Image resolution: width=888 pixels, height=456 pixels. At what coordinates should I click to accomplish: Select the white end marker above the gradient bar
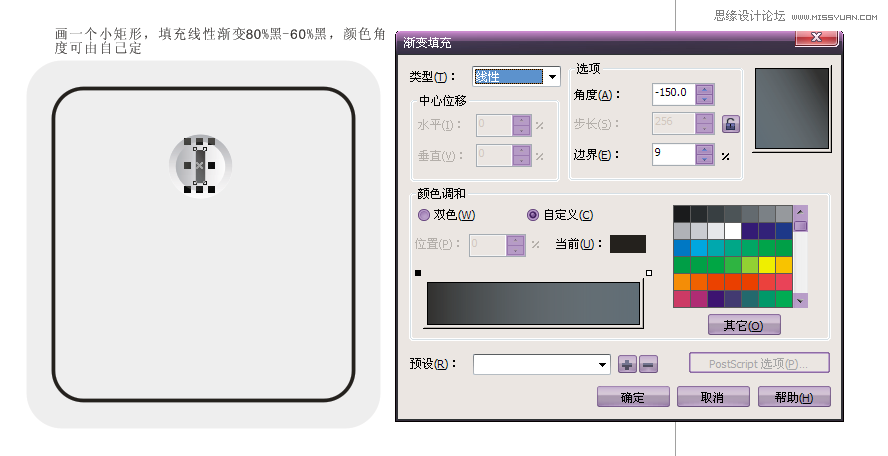[x=649, y=273]
